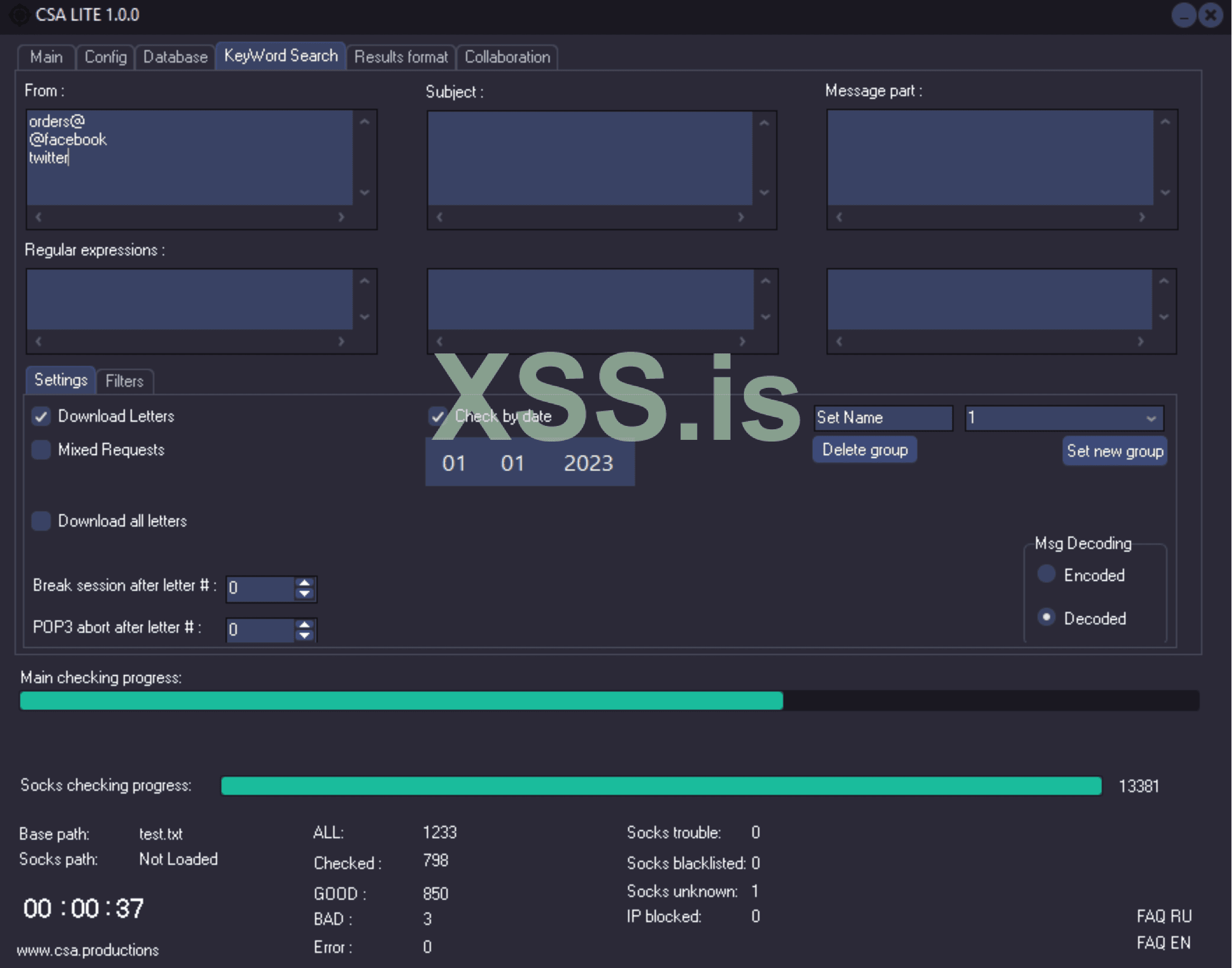The width and height of the screenshot is (1232, 968).
Task: Open the Filters sub-tab
Action: pyautogui.click(x=124, y=381)
